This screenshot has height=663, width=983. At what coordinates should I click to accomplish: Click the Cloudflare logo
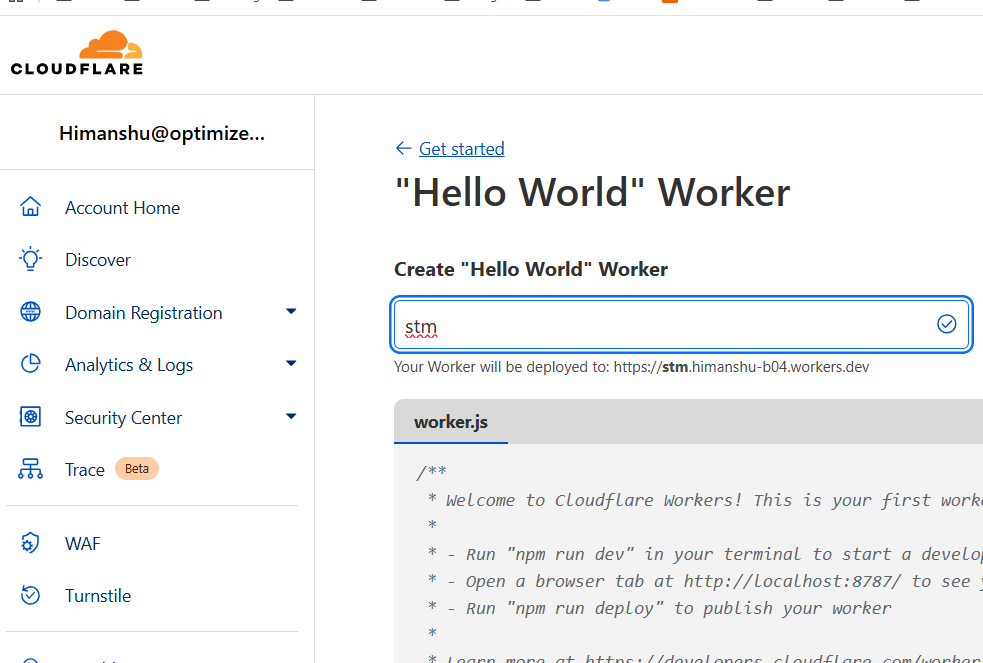[76, 53]
